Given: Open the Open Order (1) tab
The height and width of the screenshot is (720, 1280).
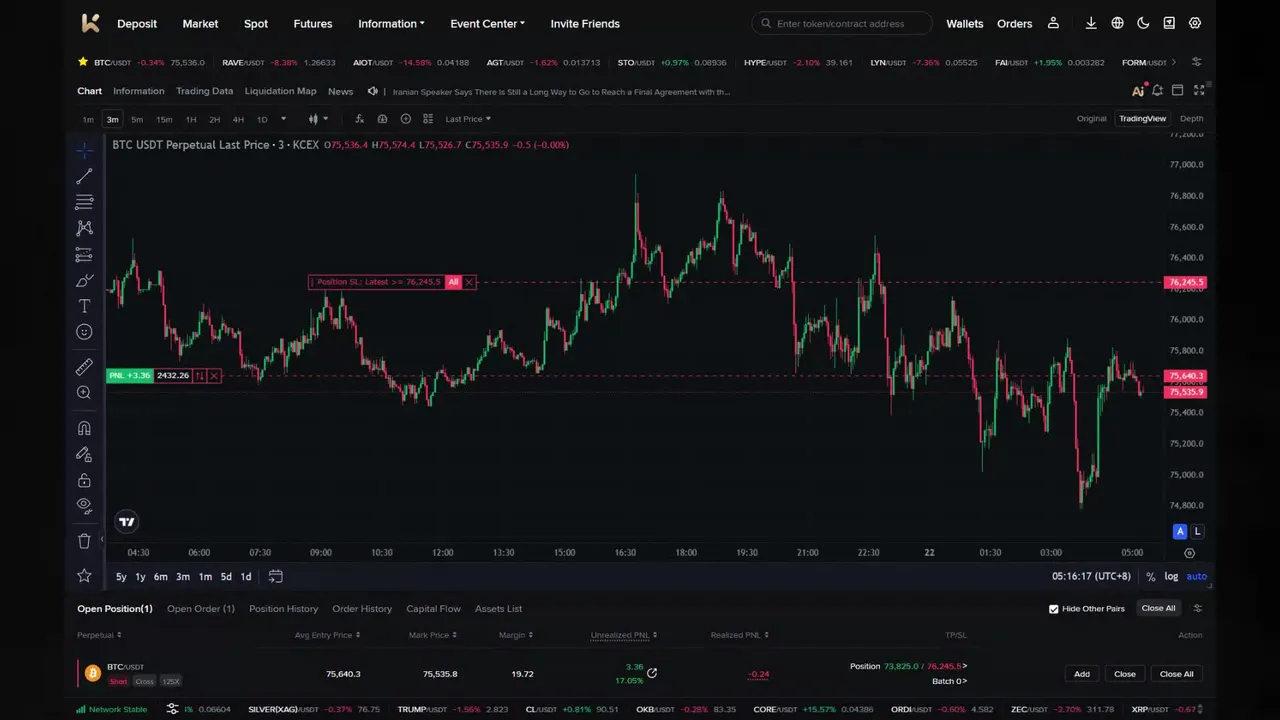Looking at the screenshot, I should click(x=201, y=608).
